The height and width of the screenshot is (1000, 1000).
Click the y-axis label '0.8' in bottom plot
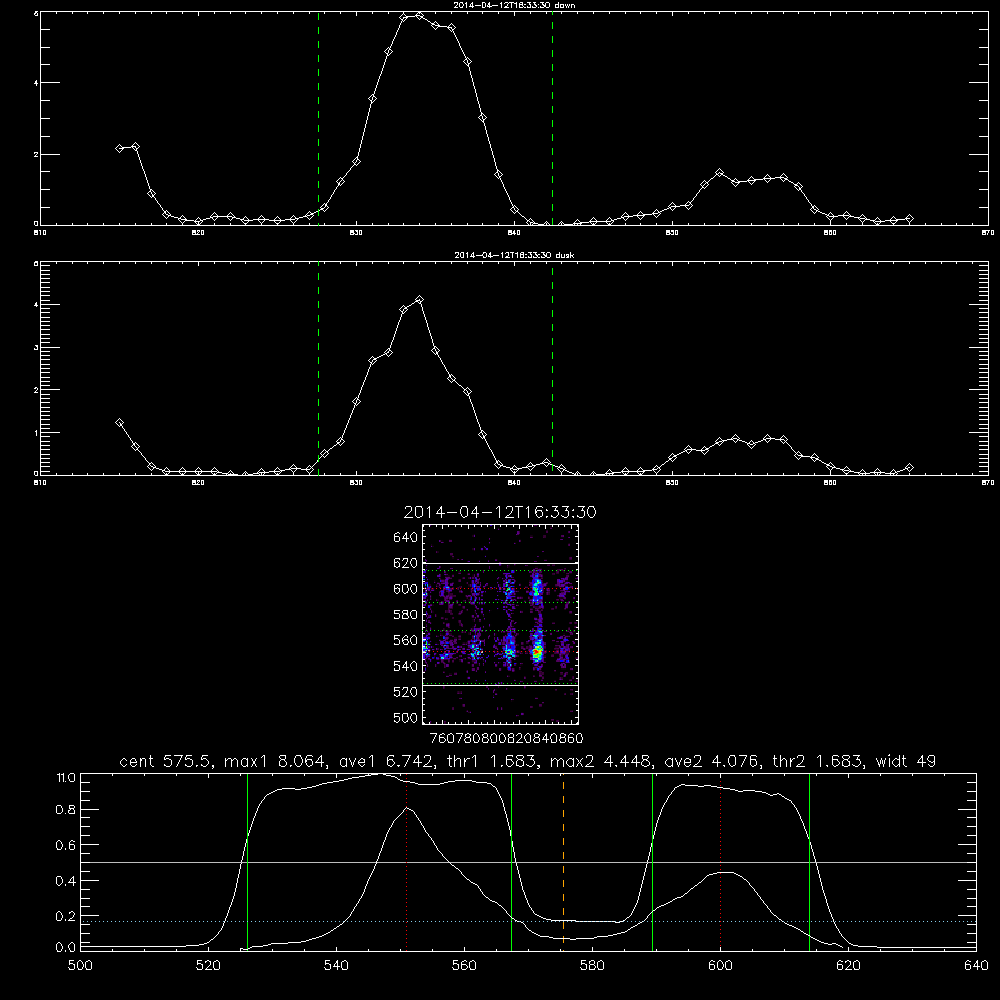click(66, 810)
